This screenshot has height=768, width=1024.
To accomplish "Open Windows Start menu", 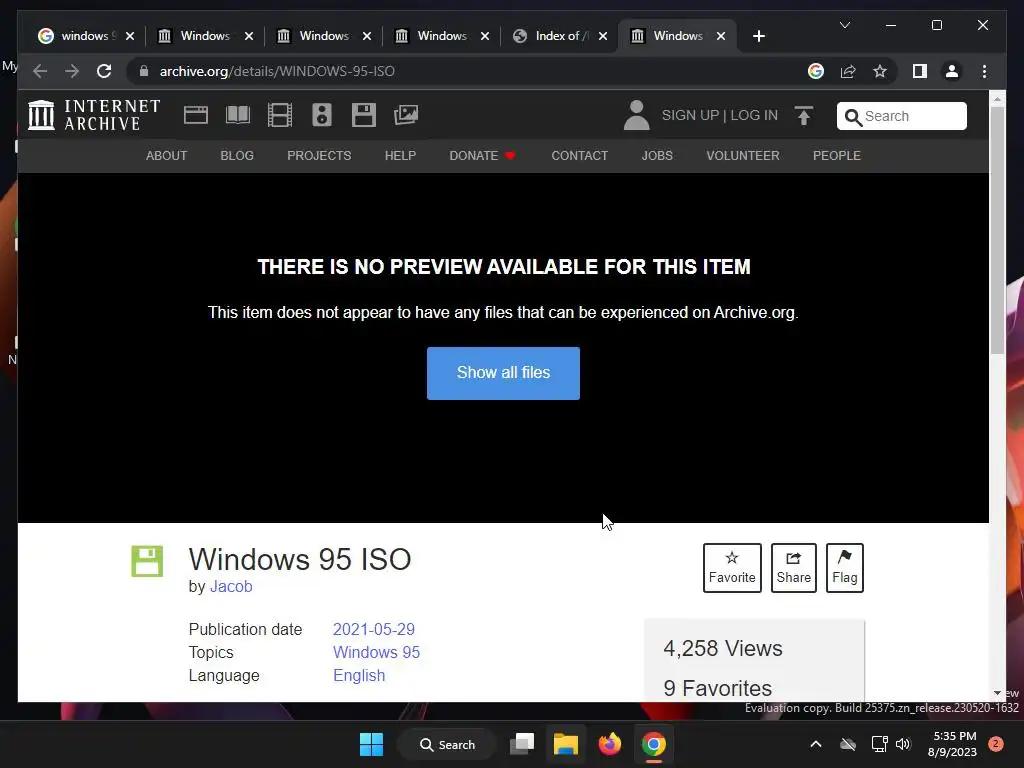I will tap(372, 744).
